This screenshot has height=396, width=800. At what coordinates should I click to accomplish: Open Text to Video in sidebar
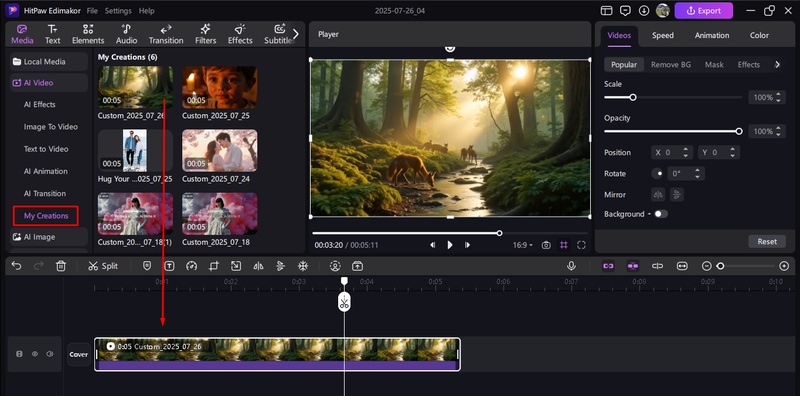[x=46, y=149]
